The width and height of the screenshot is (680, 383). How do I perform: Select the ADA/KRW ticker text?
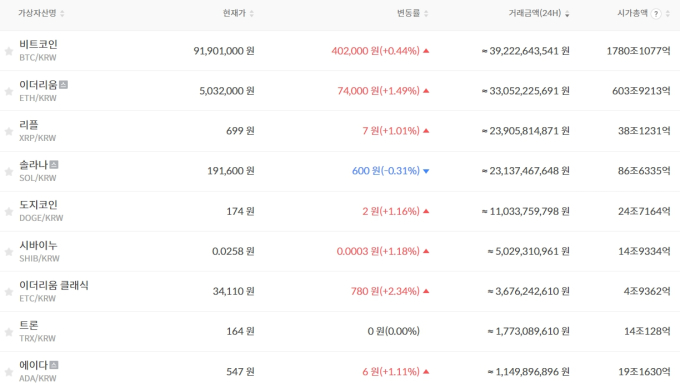pos(38,378)
